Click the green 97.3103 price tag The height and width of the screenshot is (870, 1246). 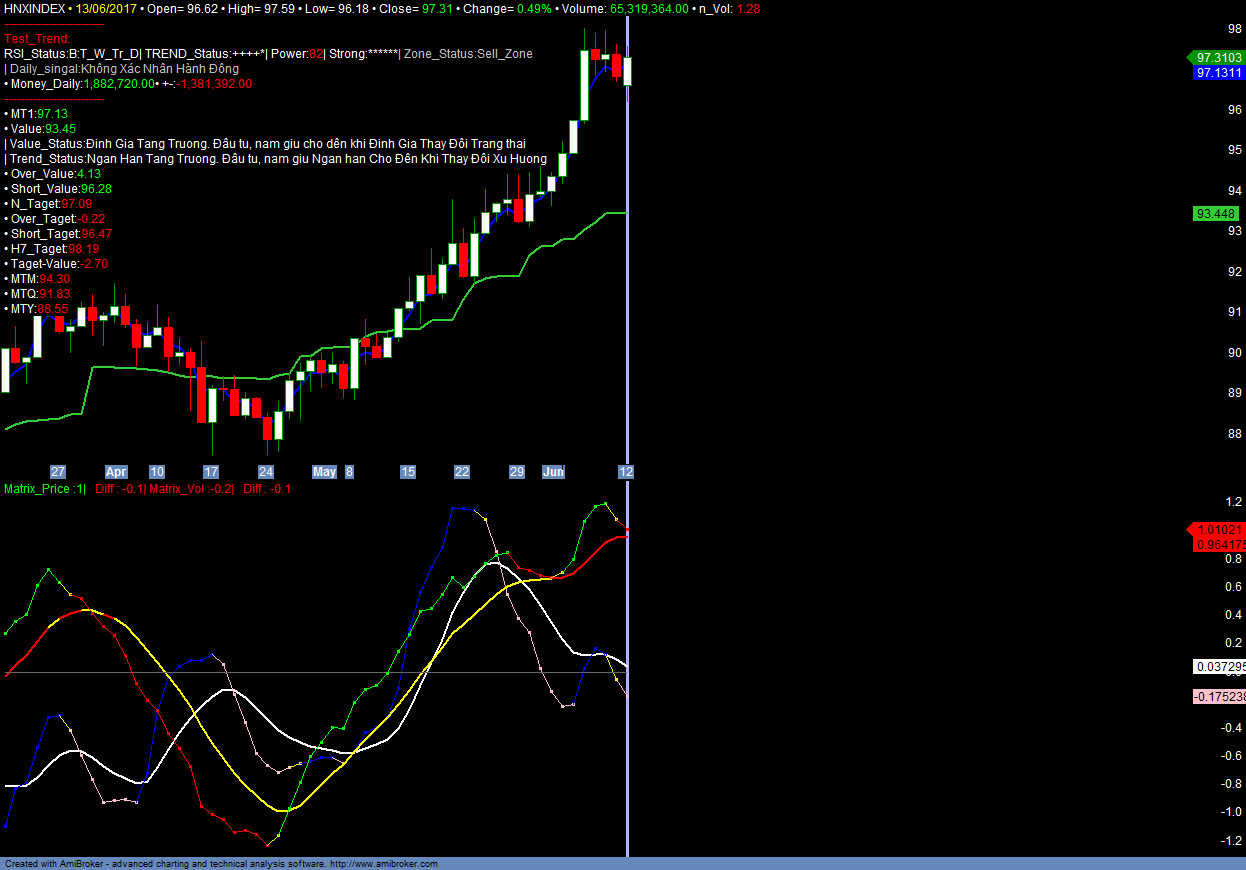tap(1217, 58)
